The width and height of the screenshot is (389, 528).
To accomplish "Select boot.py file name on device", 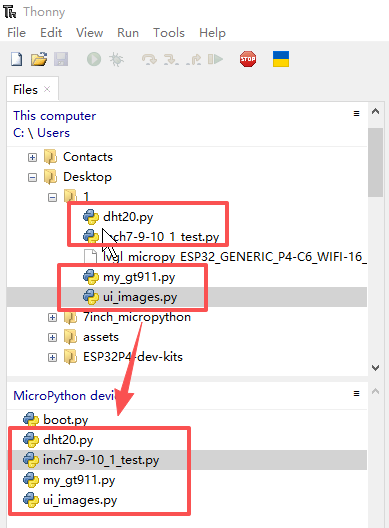I will [x=66, y=420].
